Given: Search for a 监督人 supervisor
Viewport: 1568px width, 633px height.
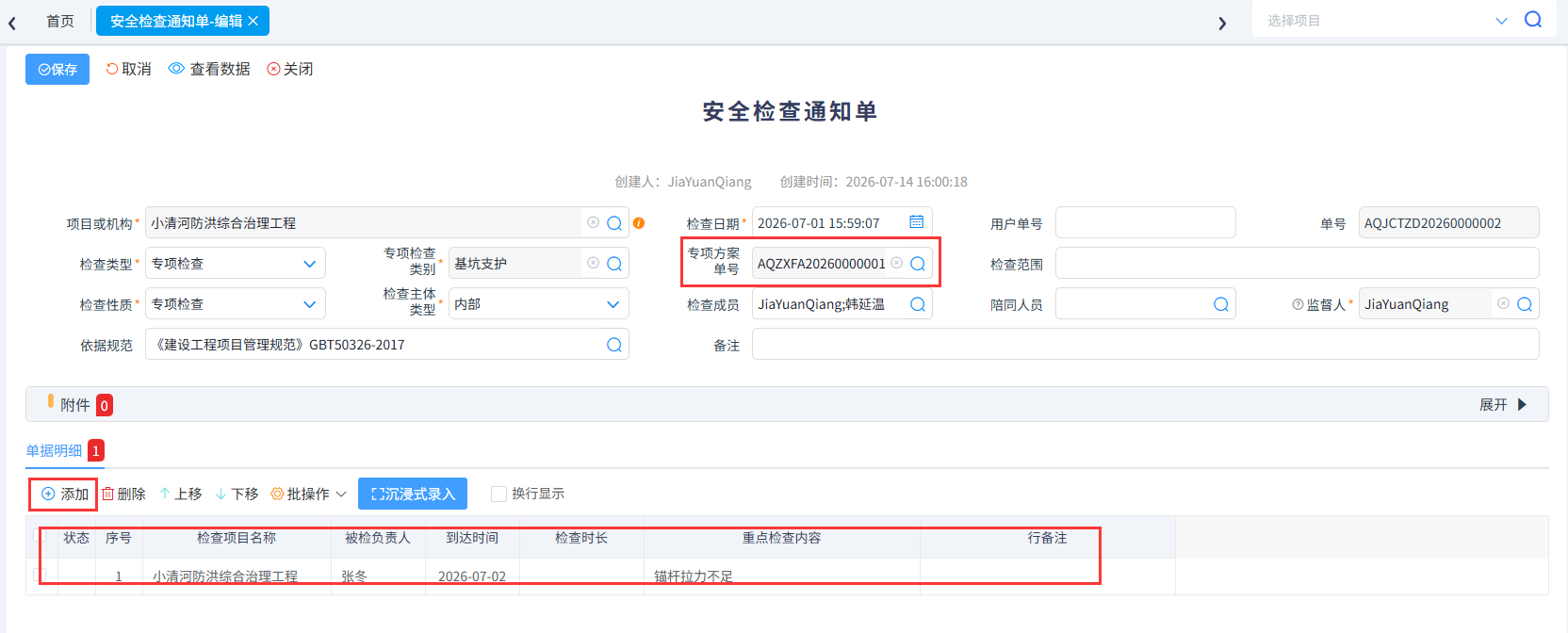Looking at the screenshot, I should point(1525,304).
